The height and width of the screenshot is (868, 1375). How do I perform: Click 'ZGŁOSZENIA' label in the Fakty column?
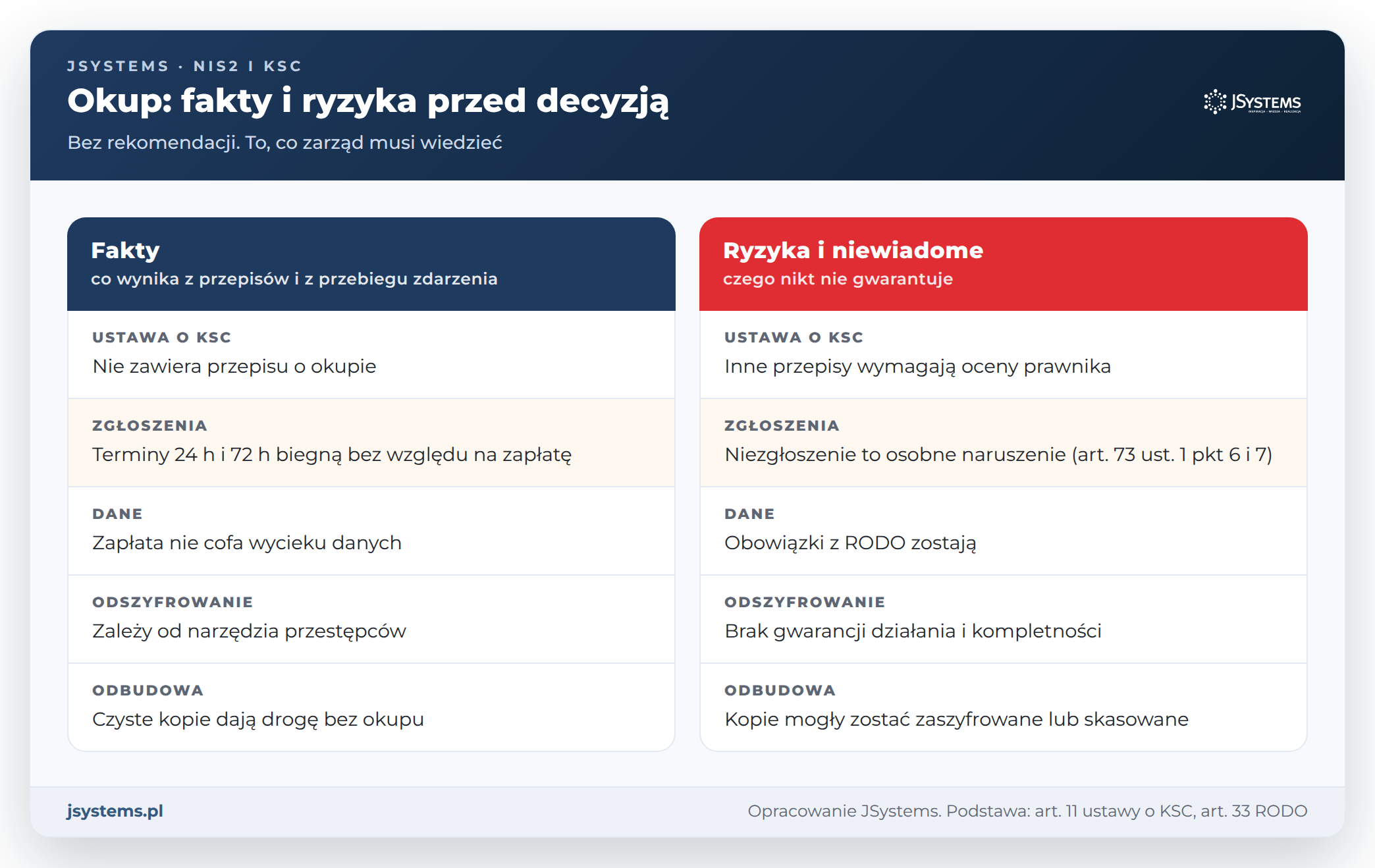pyautogui.click(x=149, y=425)
